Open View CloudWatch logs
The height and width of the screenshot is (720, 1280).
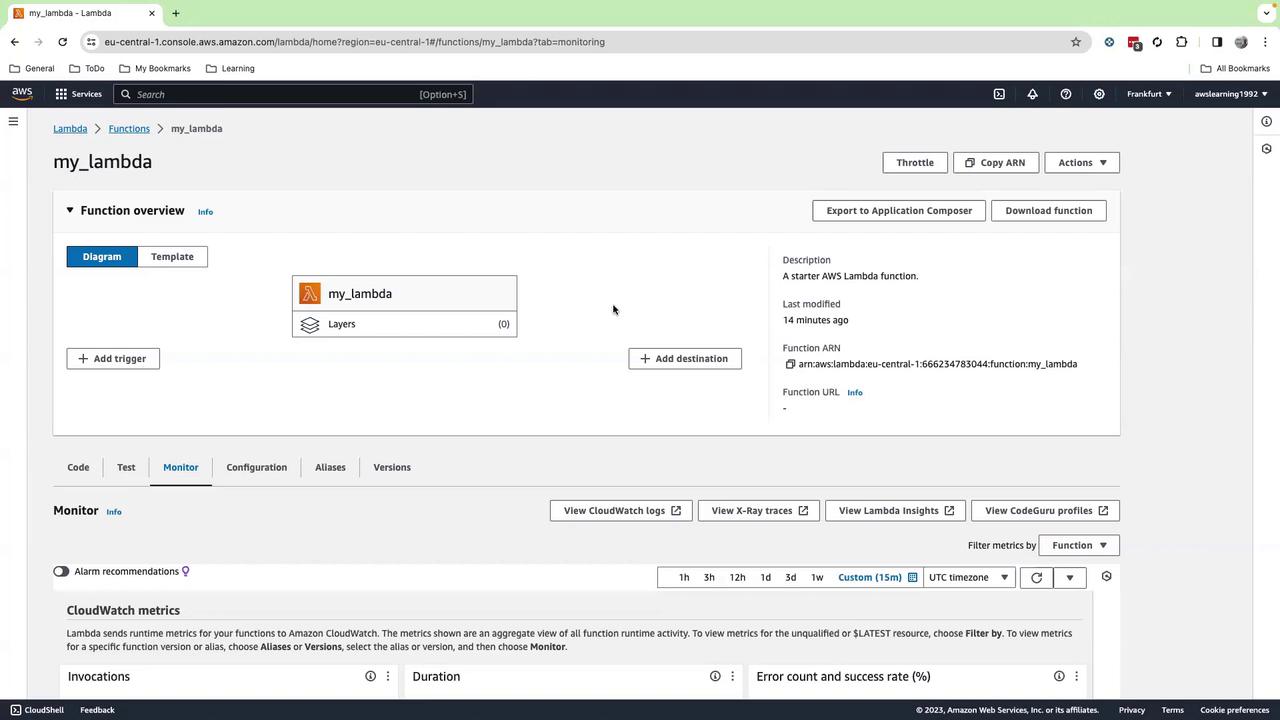[621, 511]
